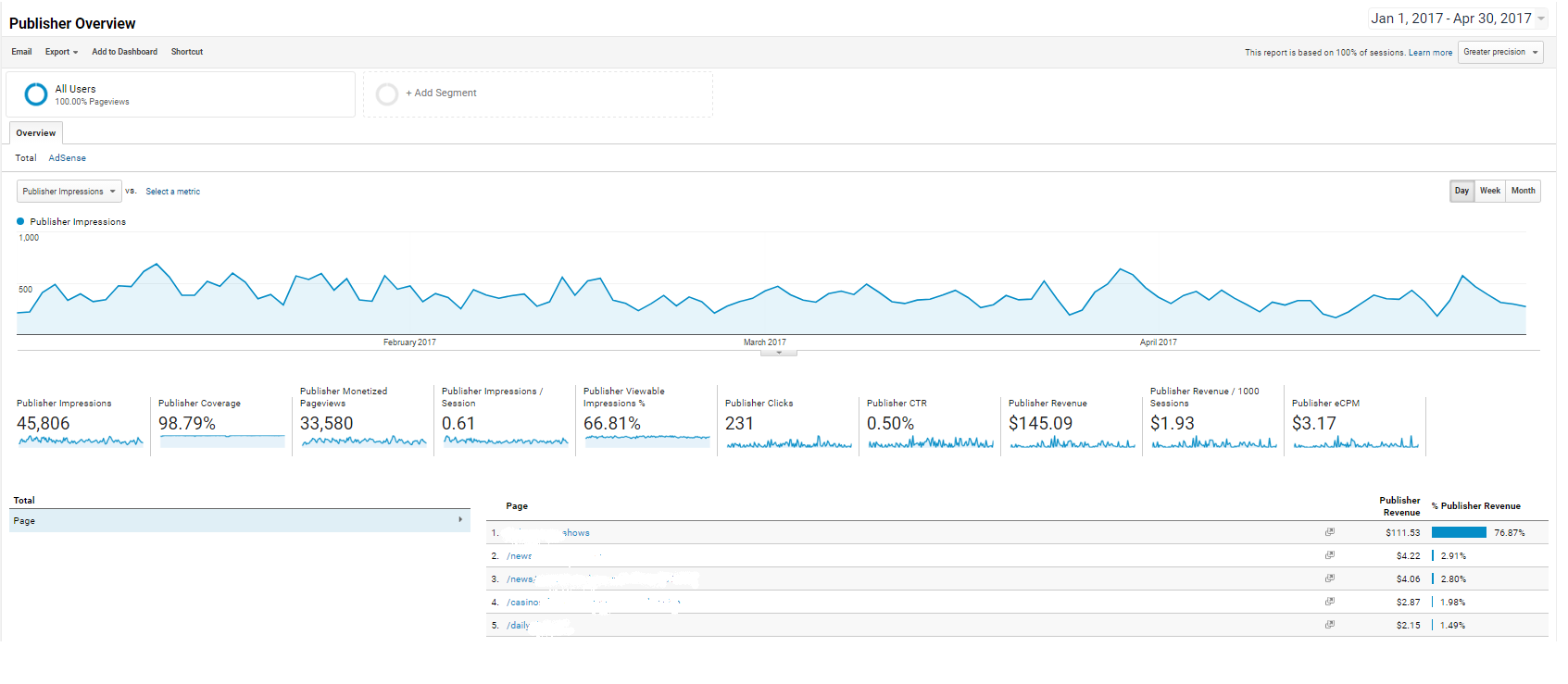Click the 76.87% revenue percentage bar

coord(1458,532)
